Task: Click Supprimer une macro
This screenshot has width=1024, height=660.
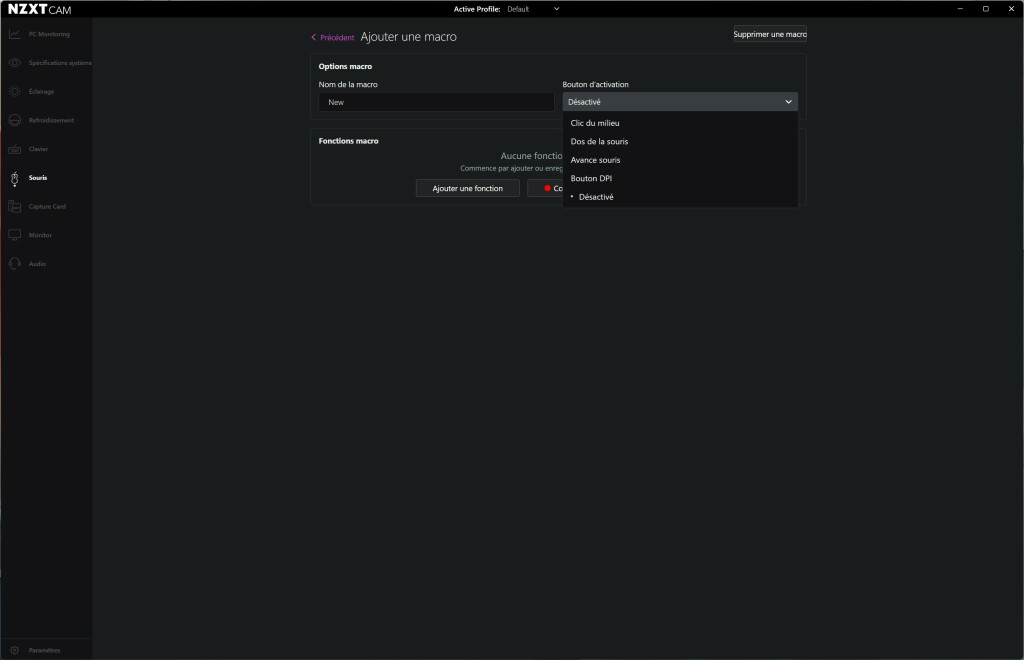Action: pos(769,33)
